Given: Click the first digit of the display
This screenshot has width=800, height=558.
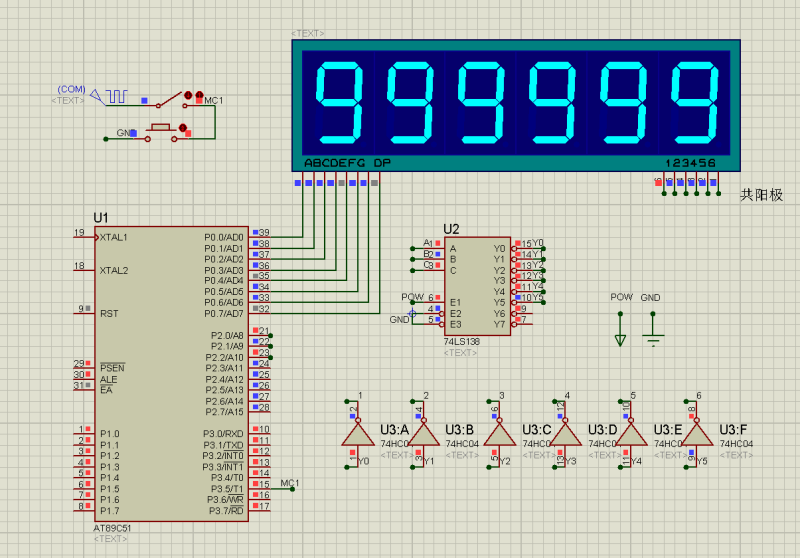Looking at the screenshot, I should tap(339, 103).
